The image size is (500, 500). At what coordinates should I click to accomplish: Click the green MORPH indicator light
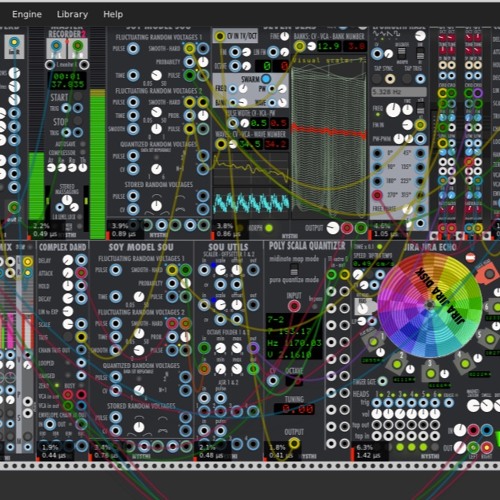click(269, 228)
